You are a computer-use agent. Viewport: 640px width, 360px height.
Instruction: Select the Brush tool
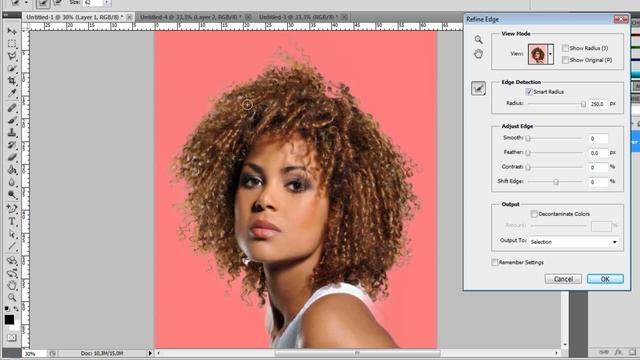coord(12,120)
